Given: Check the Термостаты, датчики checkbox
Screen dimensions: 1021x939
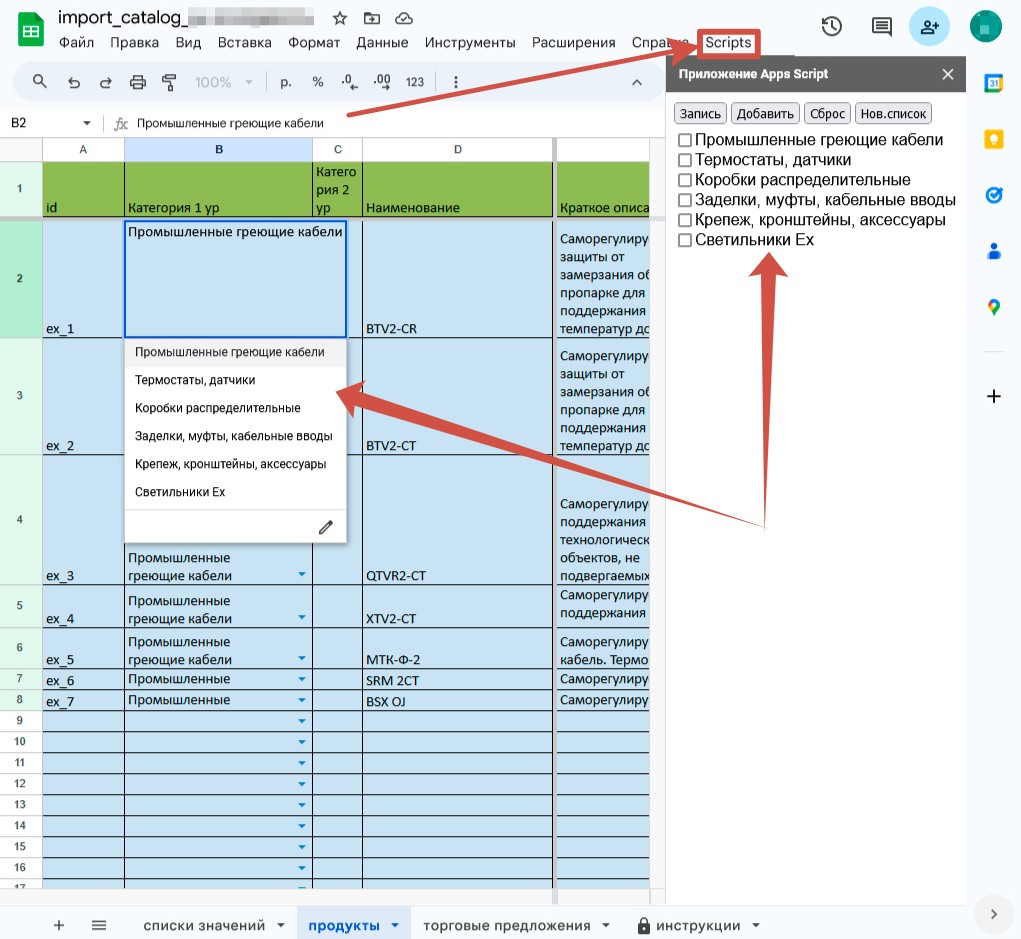Looking at the screenshot, I should point(685,160).
